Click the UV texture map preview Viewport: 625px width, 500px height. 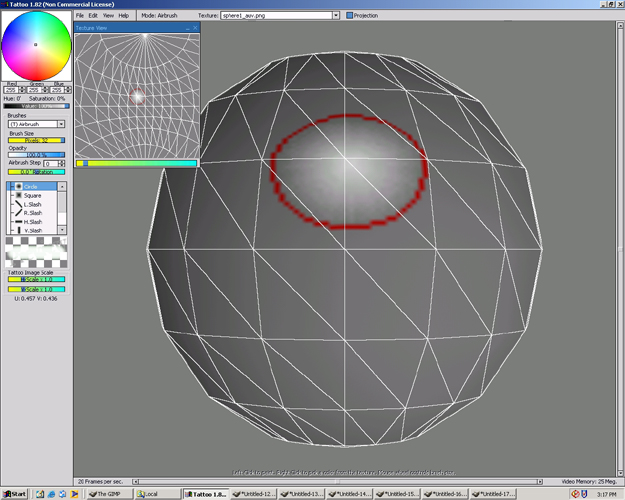point(137,96)
